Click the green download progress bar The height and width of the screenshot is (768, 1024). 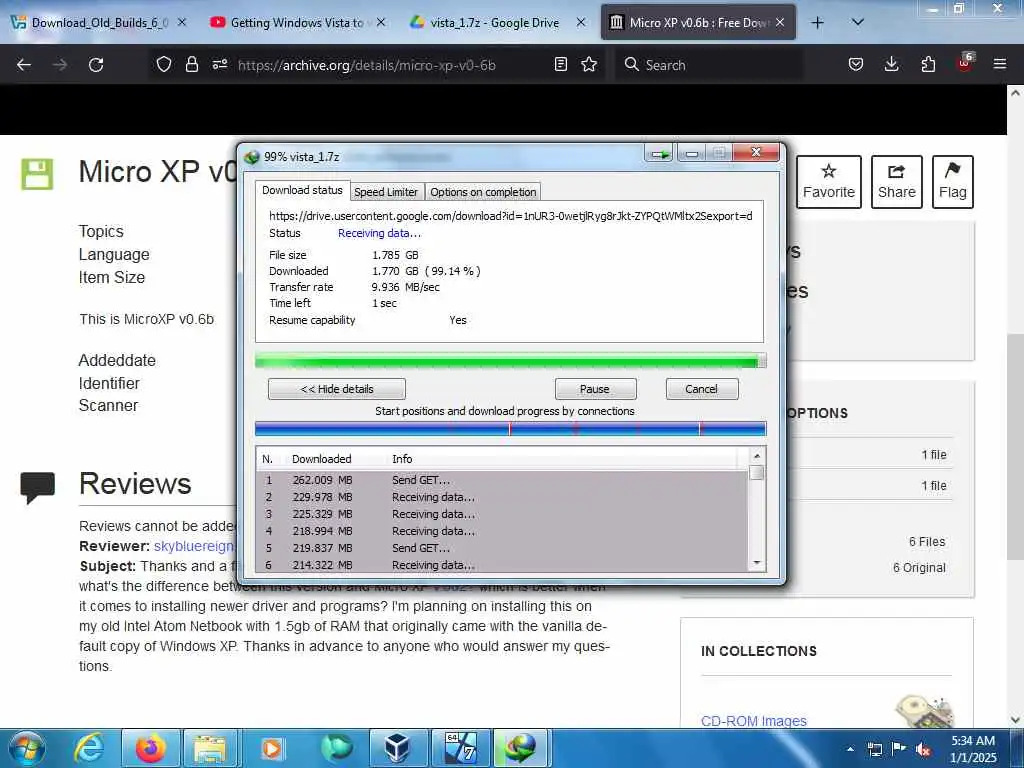pyautogui.click(x=511, y=360)
